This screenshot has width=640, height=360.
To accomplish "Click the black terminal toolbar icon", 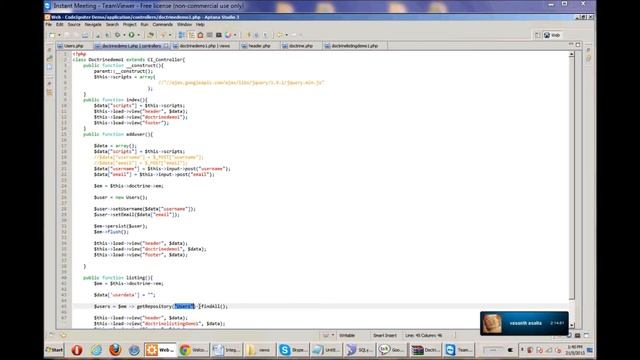I will [219, 35].
